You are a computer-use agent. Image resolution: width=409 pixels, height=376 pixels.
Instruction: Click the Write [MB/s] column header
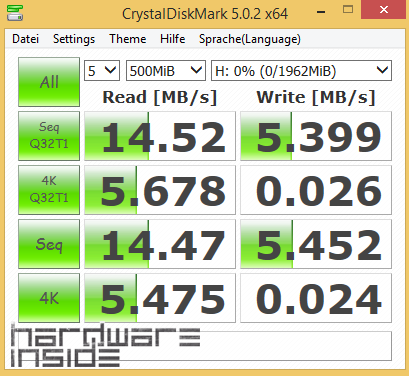coord(316,97)
